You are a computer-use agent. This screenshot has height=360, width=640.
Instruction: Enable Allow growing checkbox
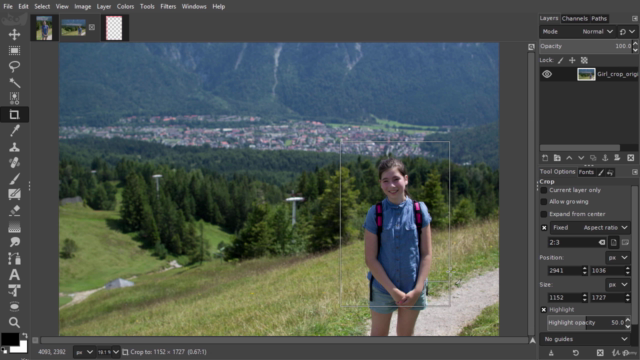point(544,202)
